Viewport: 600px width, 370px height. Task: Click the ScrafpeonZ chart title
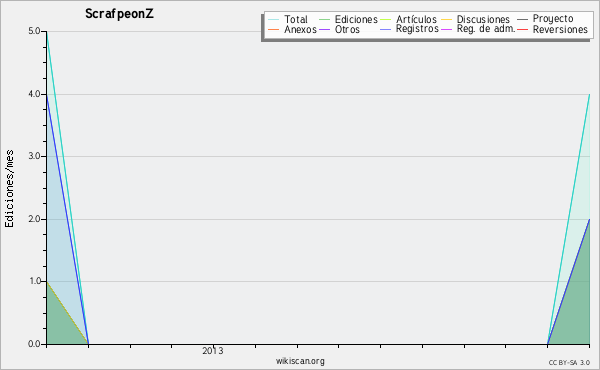click(119, 14)
